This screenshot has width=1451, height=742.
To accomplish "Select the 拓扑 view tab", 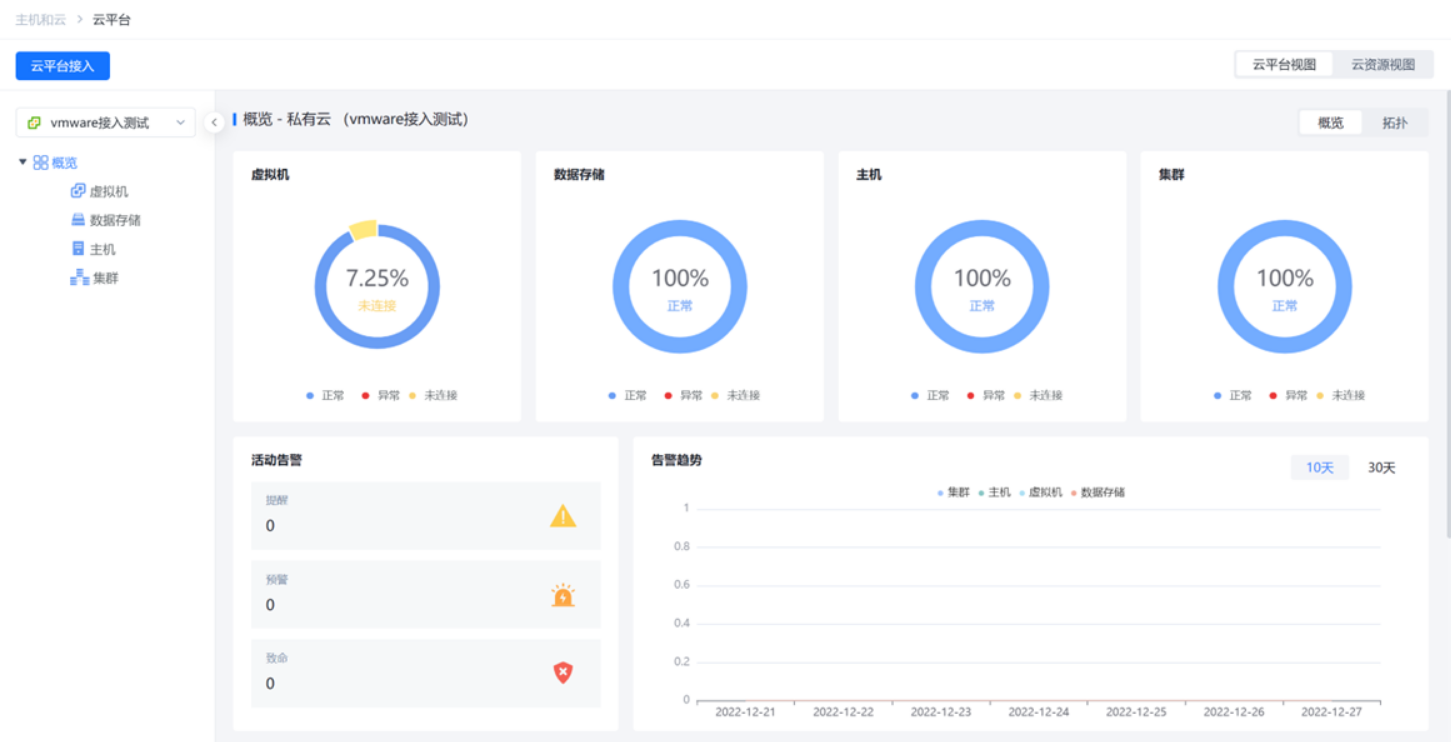I will [x=1395, y=123].
